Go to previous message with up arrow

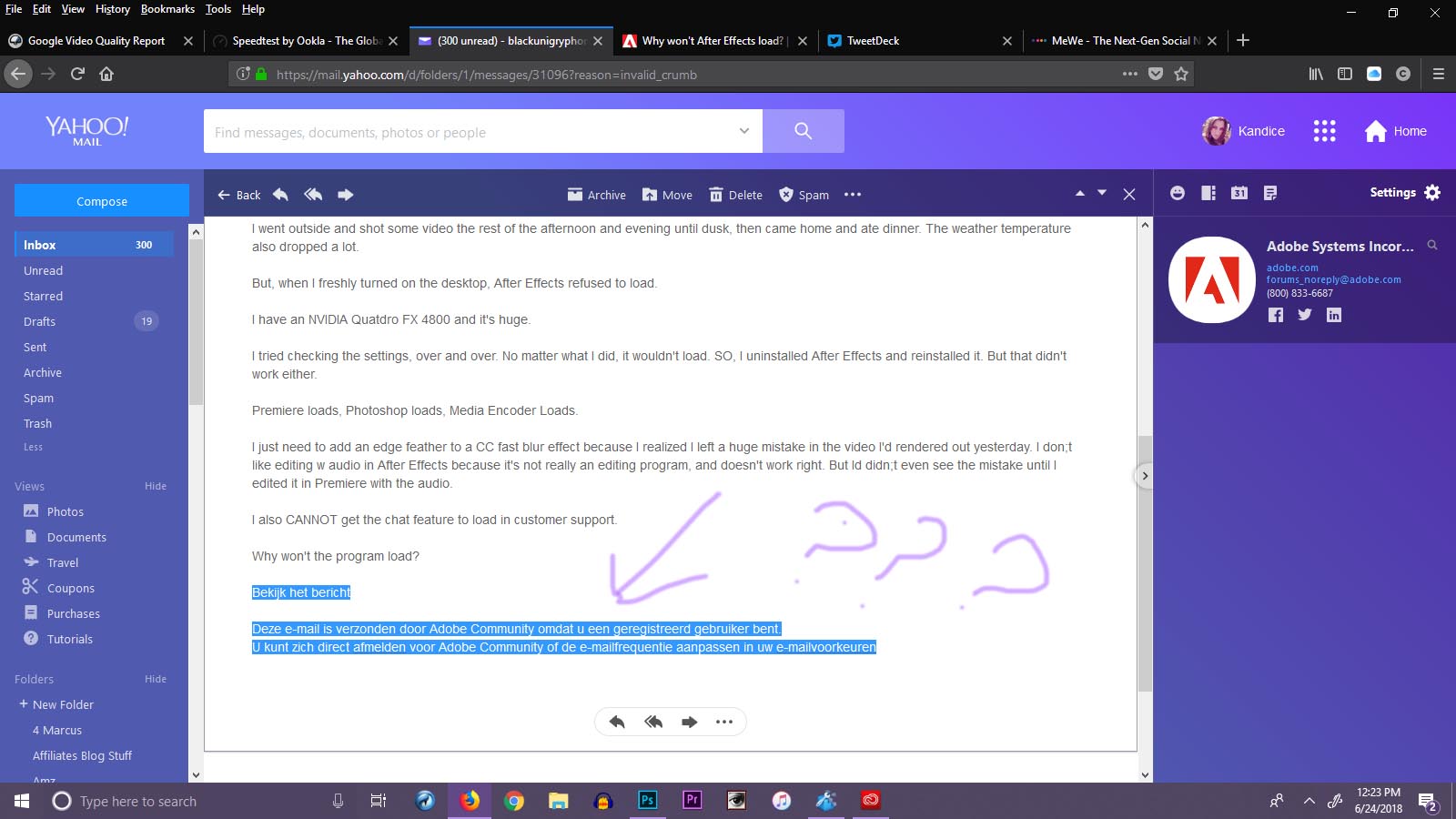click(x=1080, y=193)
